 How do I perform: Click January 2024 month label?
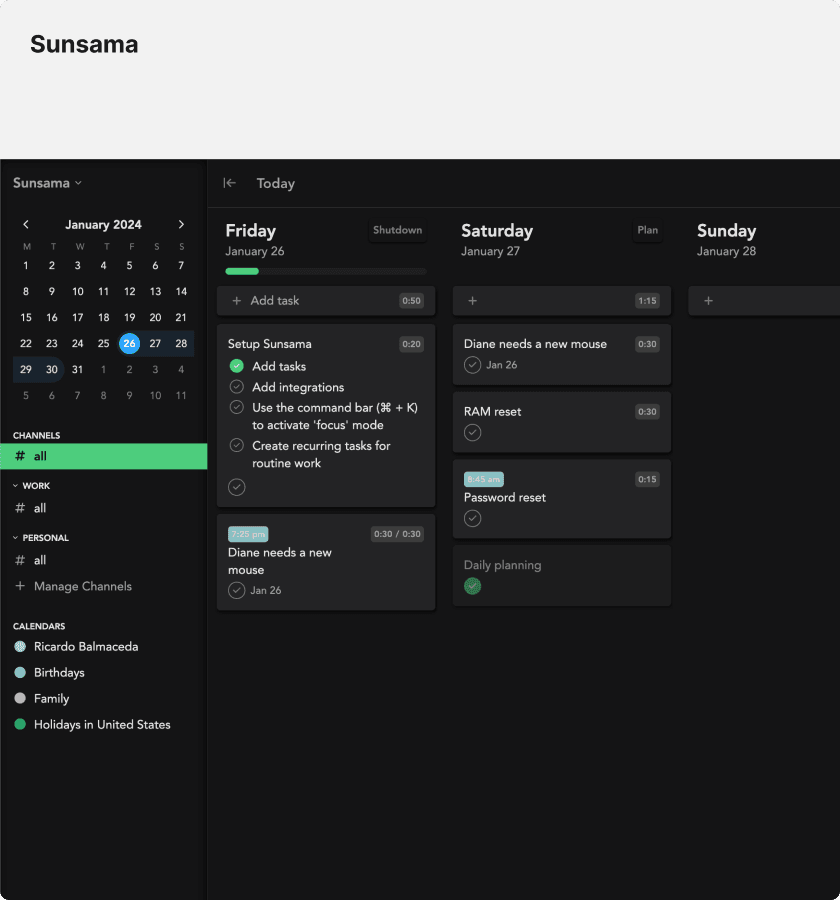click(x=103, y=224)
